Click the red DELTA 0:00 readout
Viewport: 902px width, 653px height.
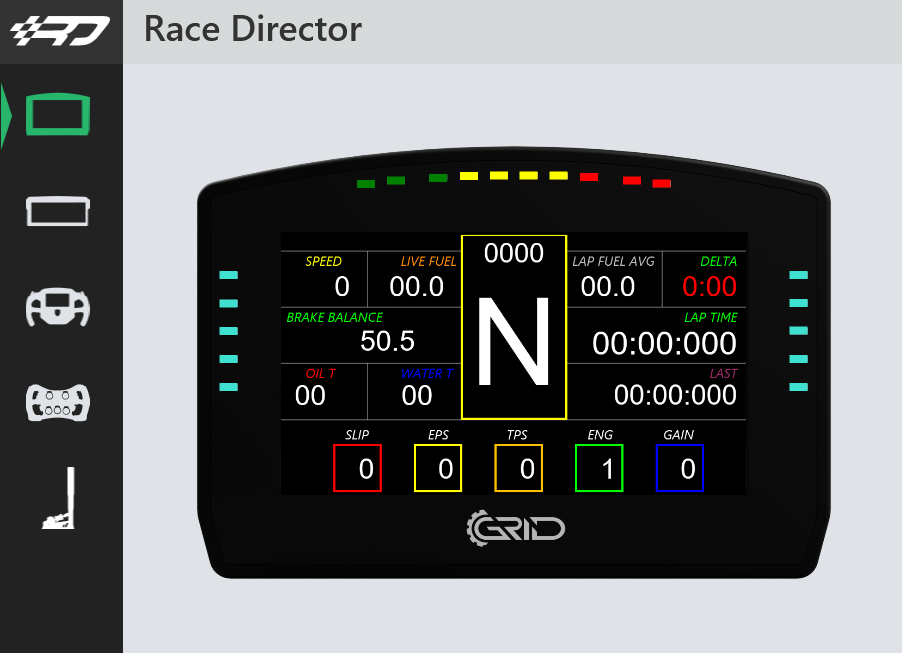point(709,287)
